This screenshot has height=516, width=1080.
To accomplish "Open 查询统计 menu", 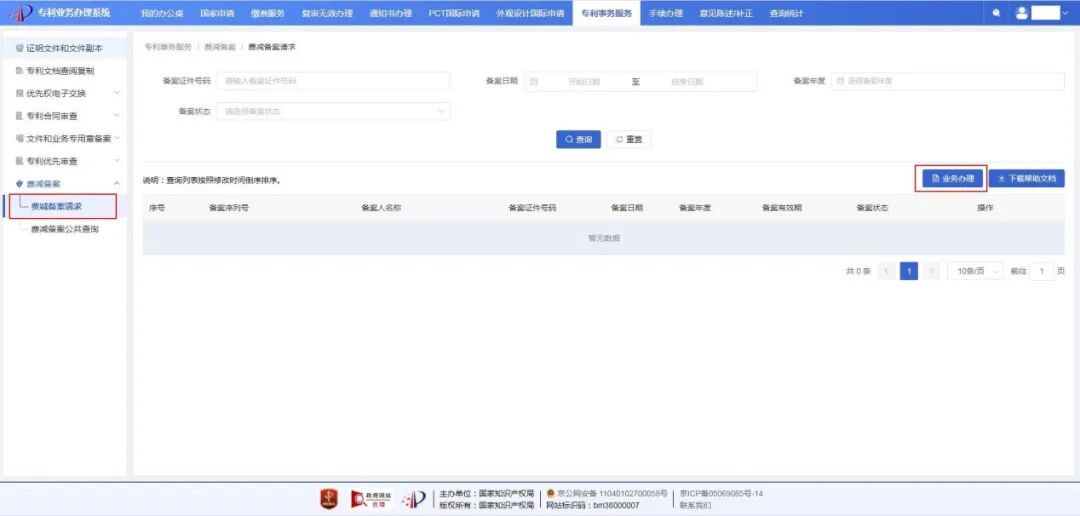I will 786,13.
